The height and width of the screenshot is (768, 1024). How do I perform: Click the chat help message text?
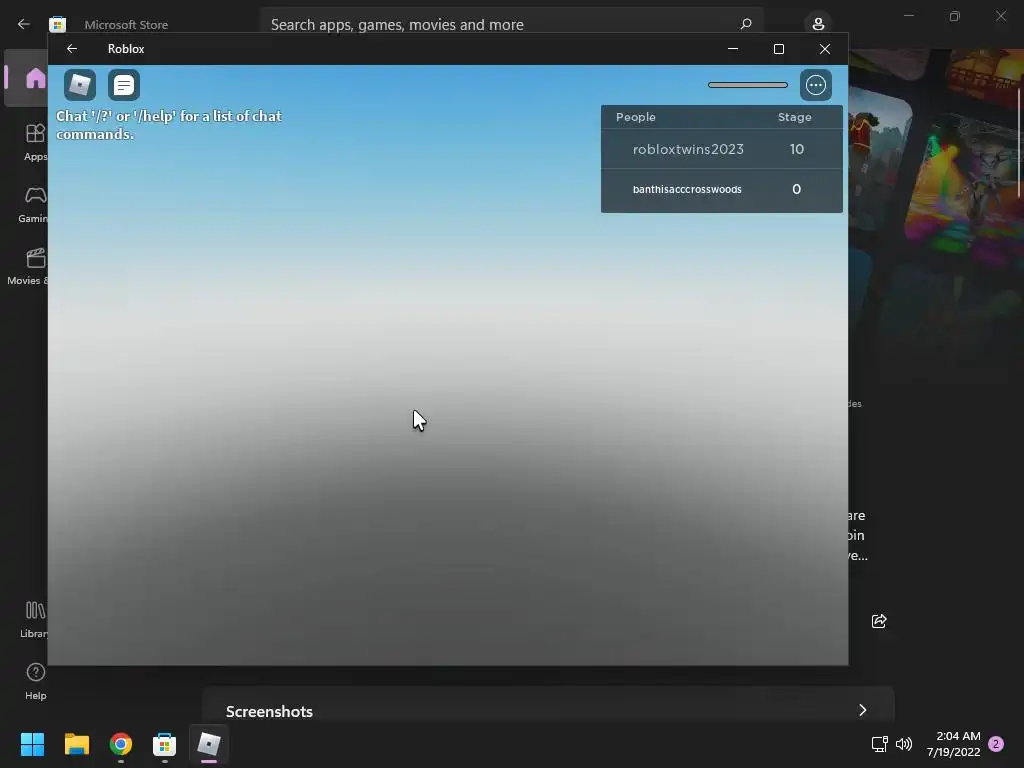pyautogui.click(x=169, y=125)
